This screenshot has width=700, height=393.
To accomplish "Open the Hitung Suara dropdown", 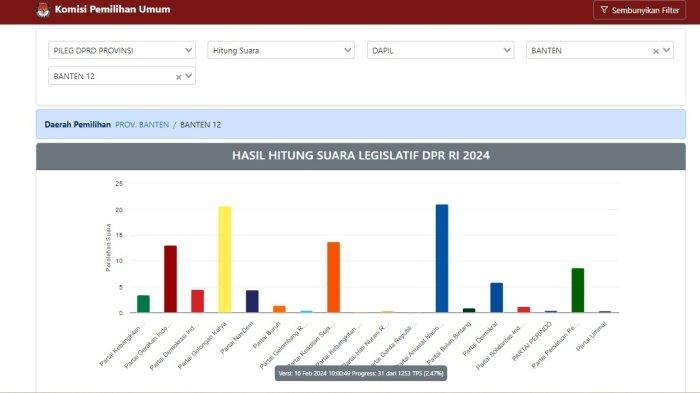I will pos(281,50).
